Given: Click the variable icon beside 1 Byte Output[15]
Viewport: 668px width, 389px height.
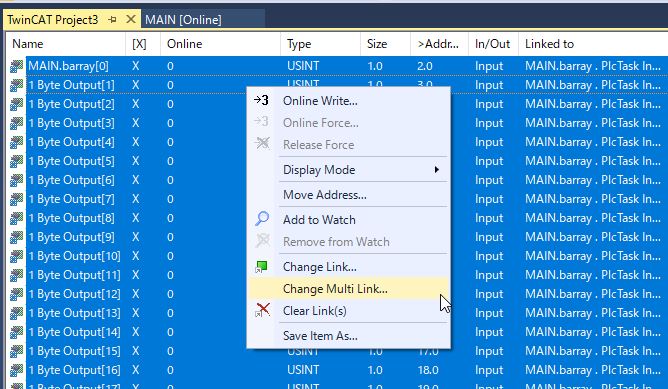Looking at the screenshot, I should pos(16,351).
